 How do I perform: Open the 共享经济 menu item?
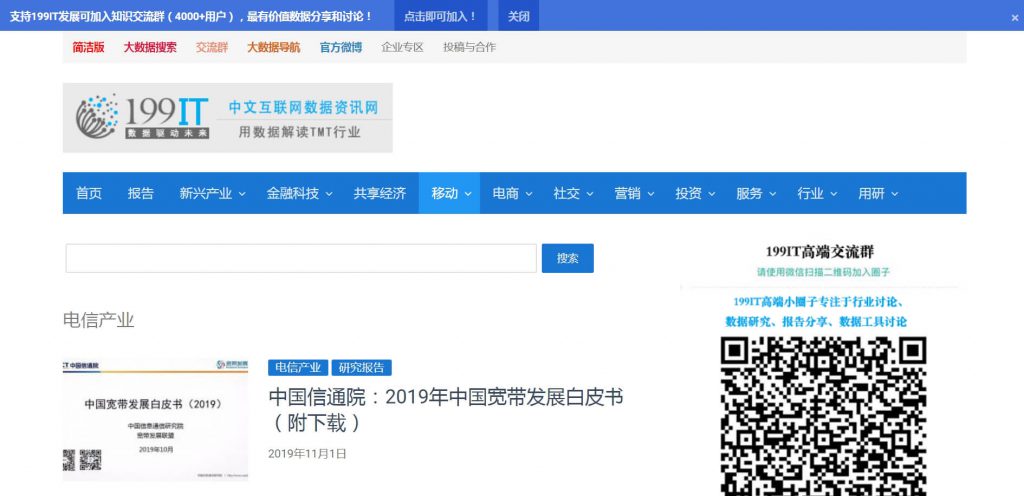379,193
